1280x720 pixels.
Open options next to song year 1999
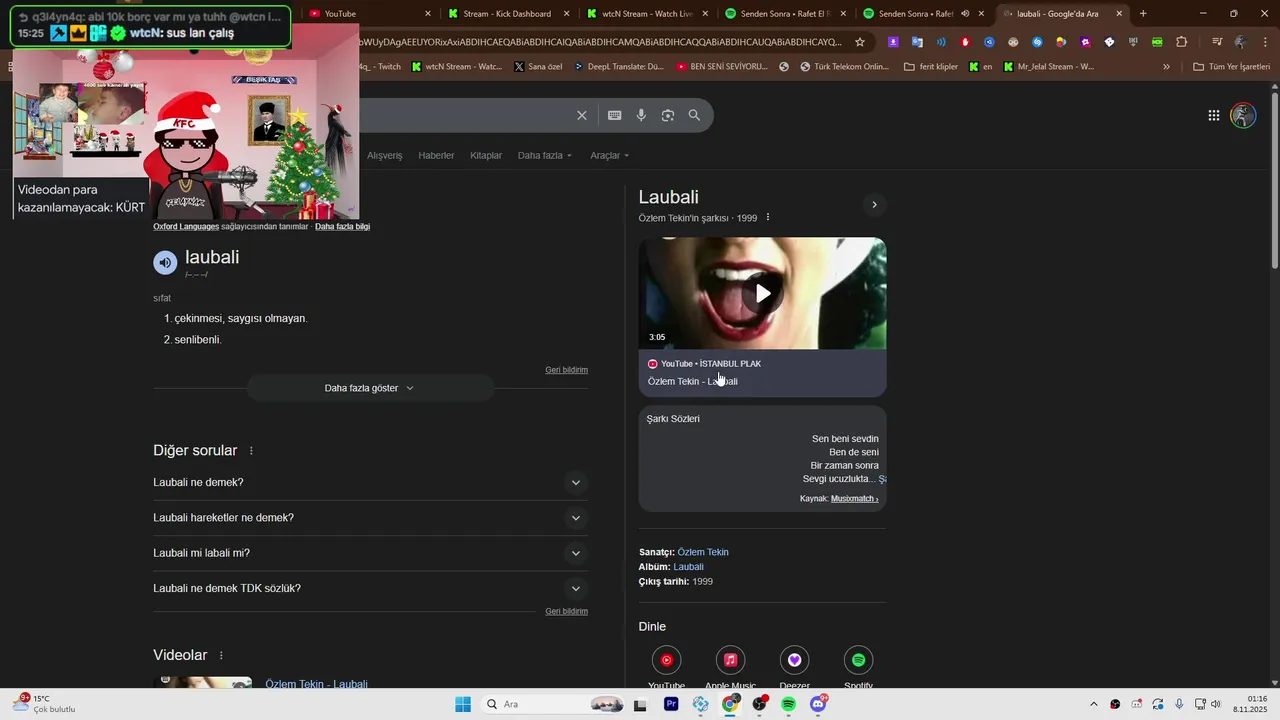click(x=768, y=217)
